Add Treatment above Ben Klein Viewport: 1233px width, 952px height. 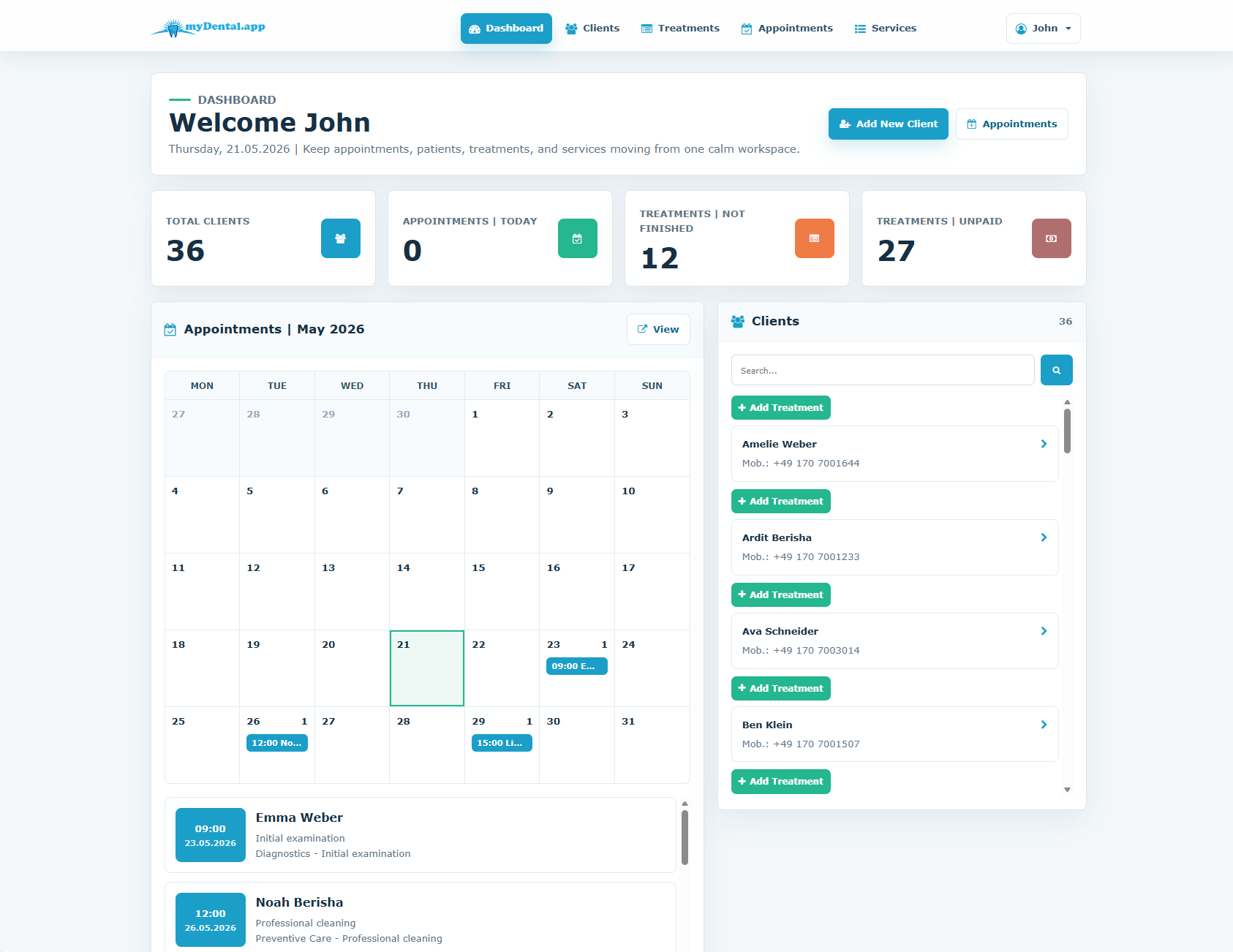pos(781,689)
